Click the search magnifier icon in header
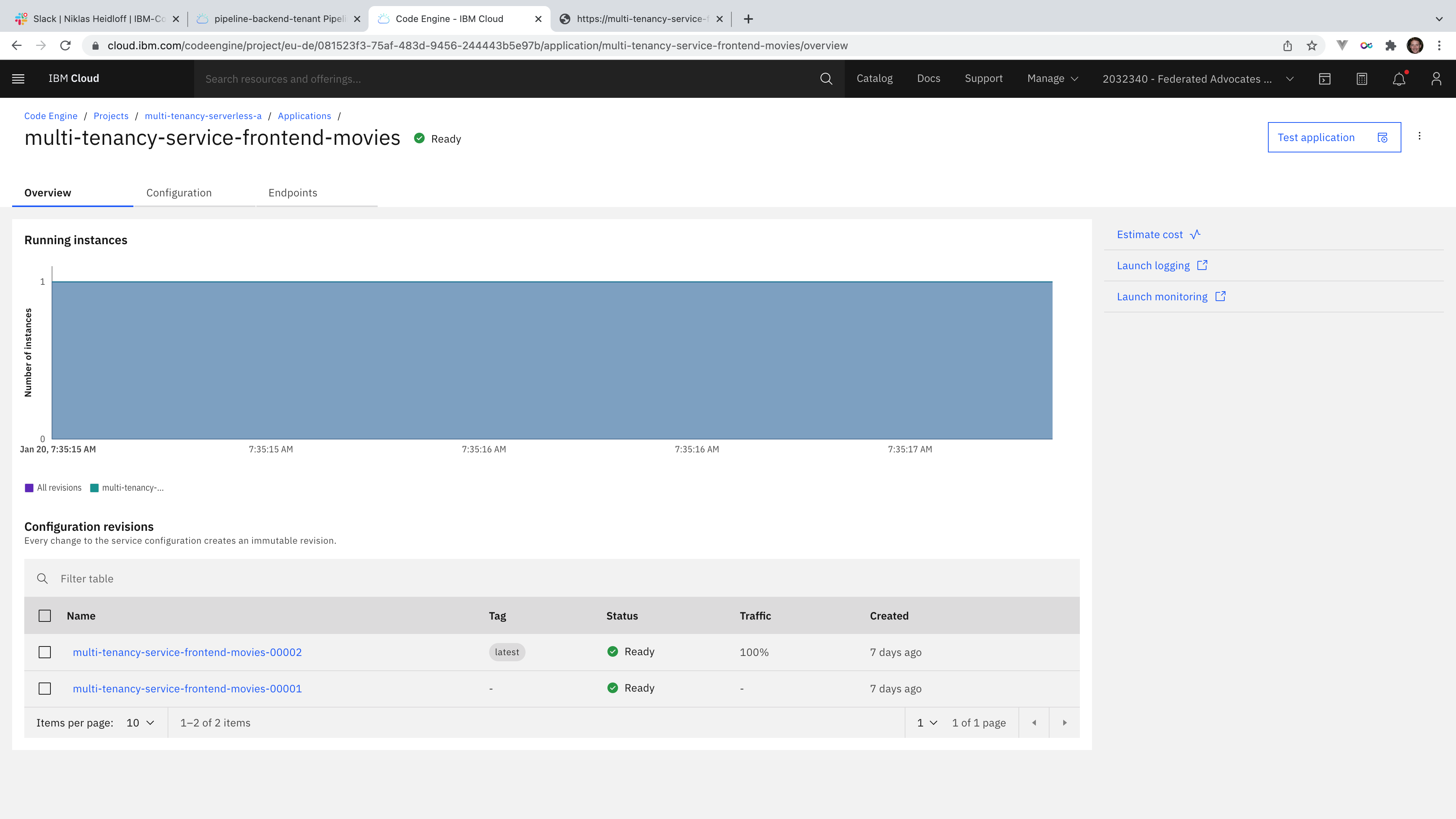 [826, 78]
